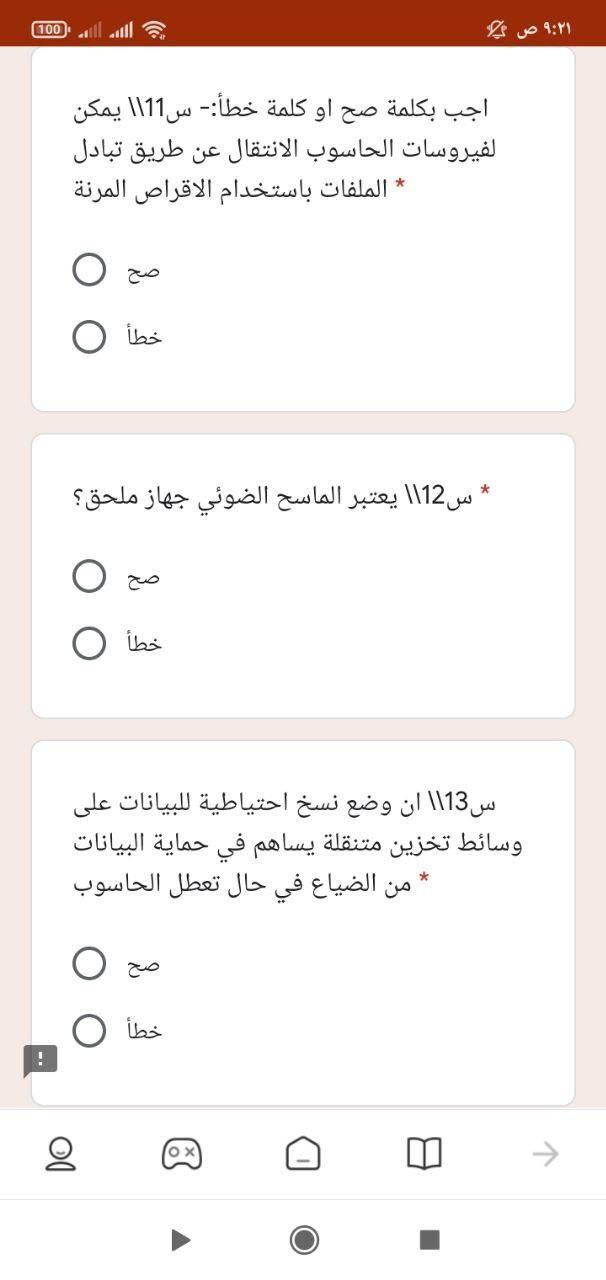
Task: Select صح for question 12 about the scanner
Action: 89,576
